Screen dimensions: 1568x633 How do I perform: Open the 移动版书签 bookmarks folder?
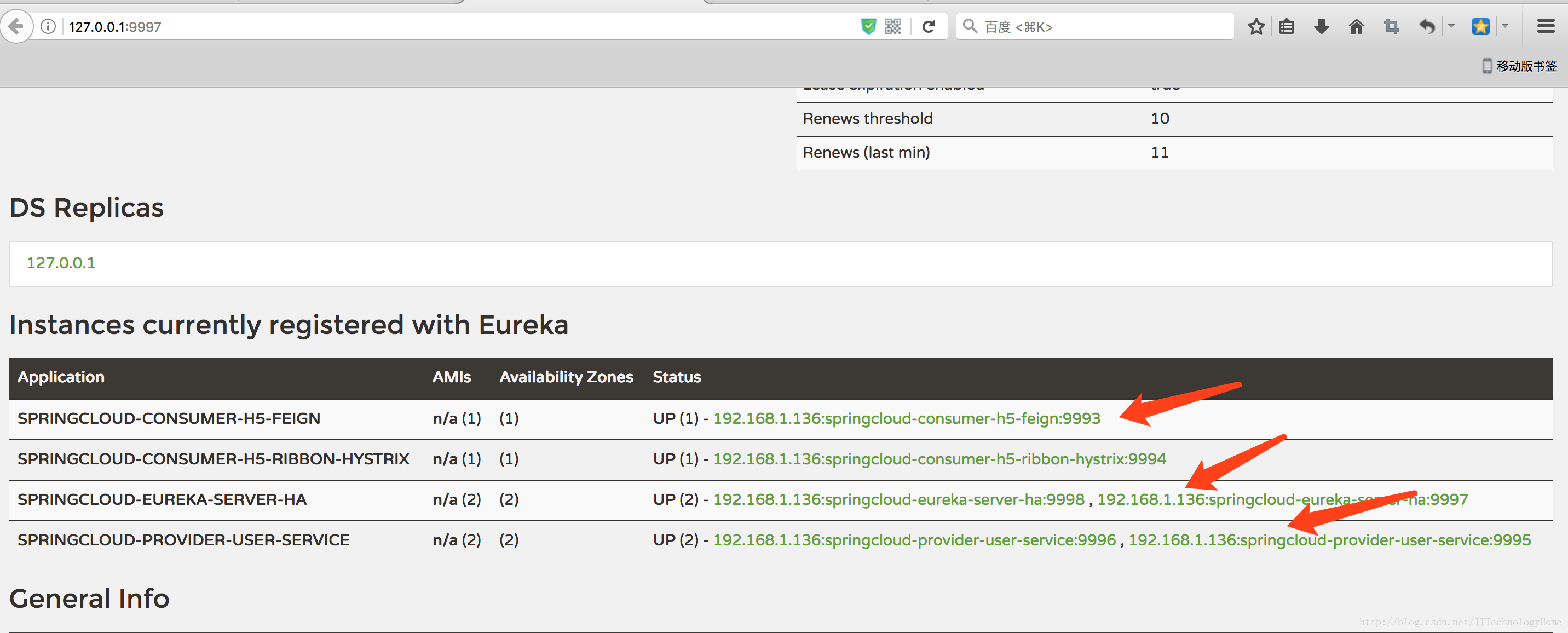pyautogui.click(x=1519, y=66)
